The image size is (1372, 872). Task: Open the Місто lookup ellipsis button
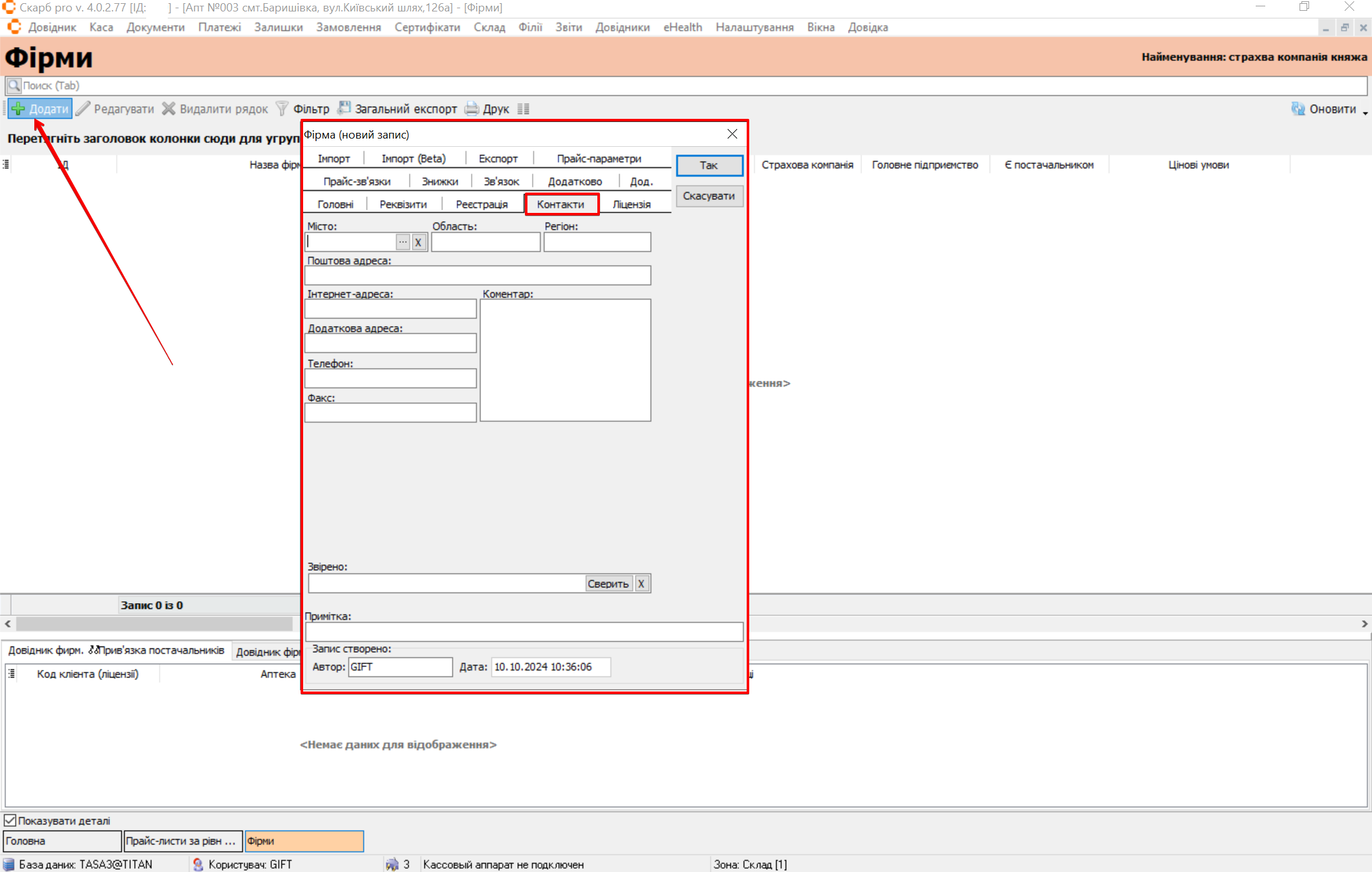(x=403, y=242)
